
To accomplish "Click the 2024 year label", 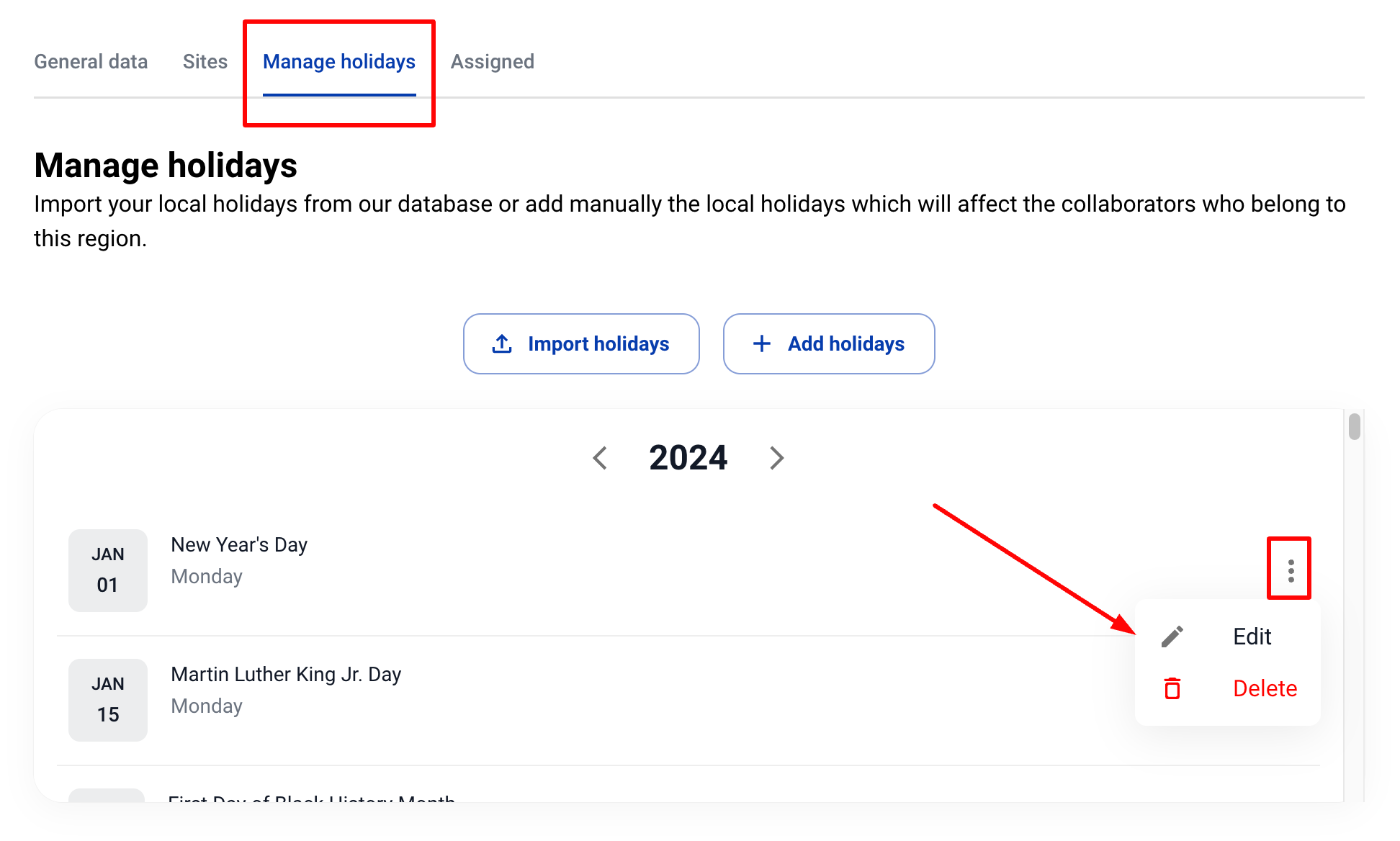I will coord(688,458).
